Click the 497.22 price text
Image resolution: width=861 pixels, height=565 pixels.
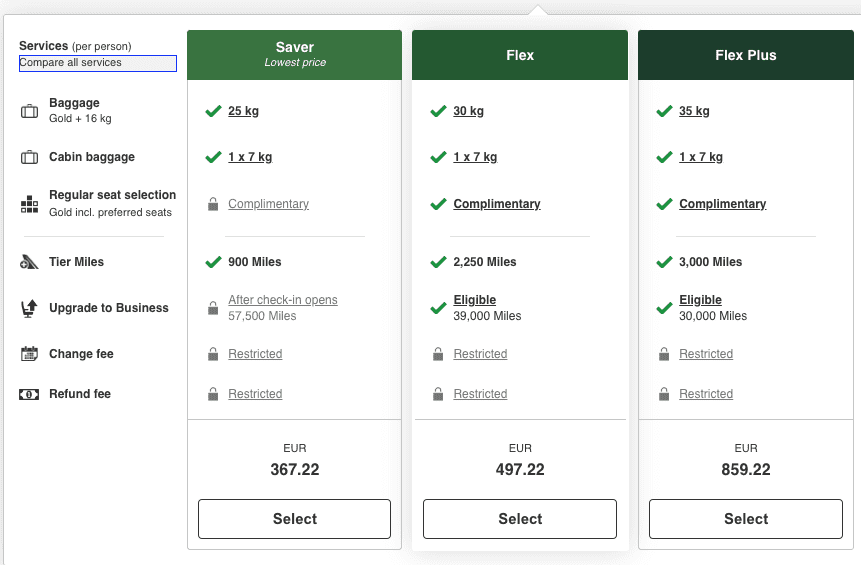(519, 469)
